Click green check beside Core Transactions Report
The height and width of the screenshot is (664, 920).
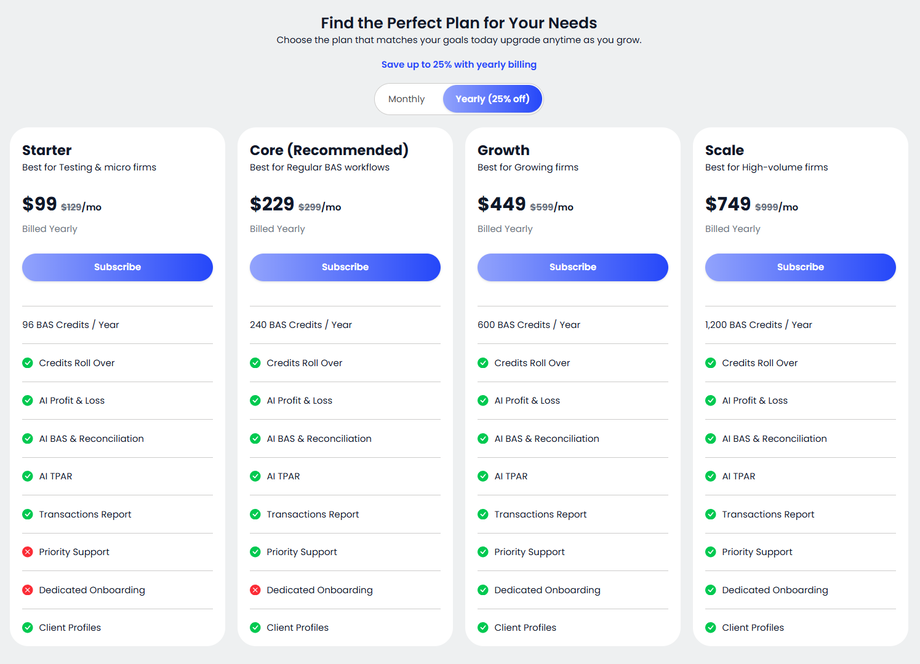256,514
